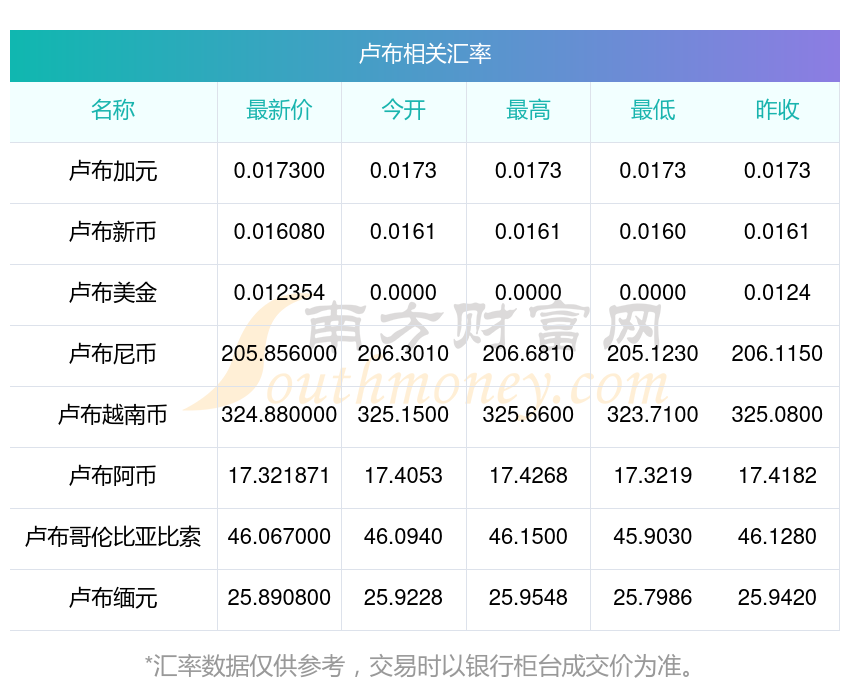
Task: Select the 最新价 column header
Action: point(279,111)
